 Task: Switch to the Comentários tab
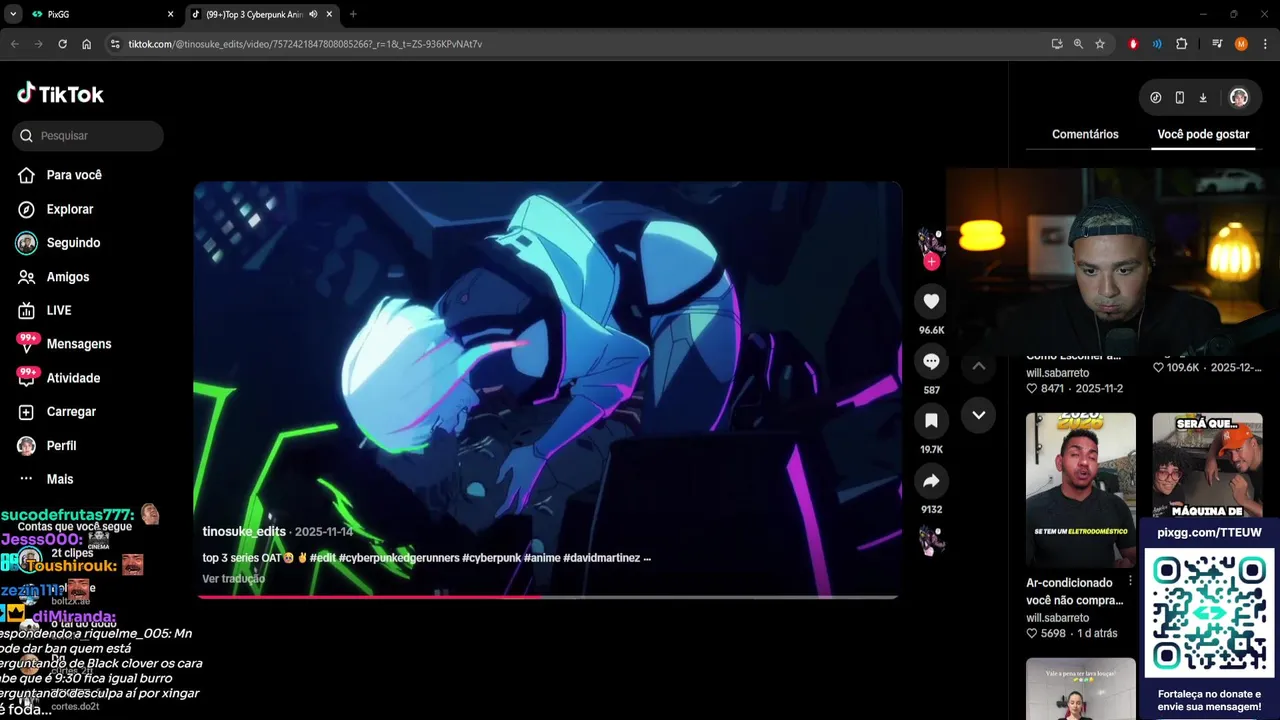[x=1085, y=134]
